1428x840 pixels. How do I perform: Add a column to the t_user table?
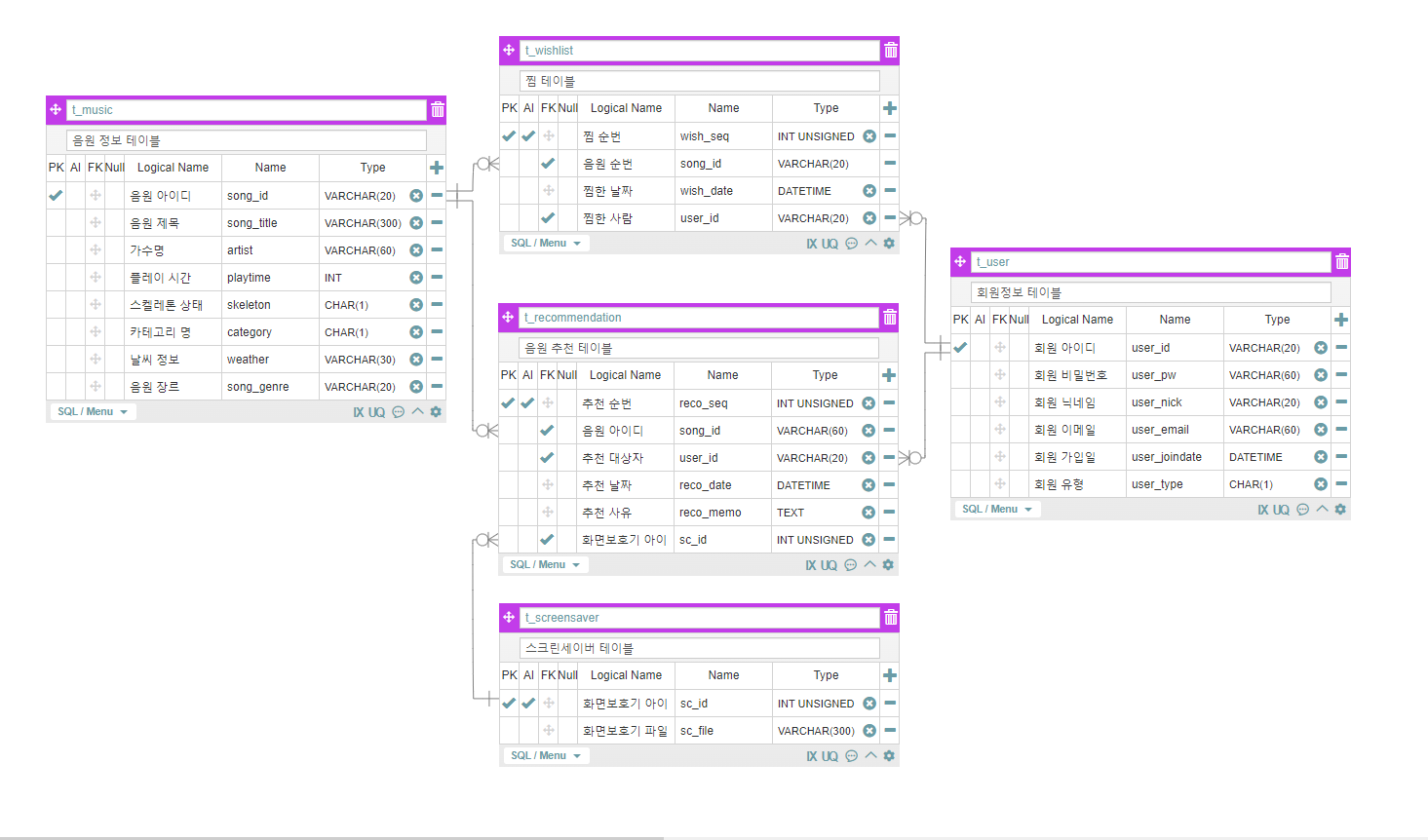1341,320
